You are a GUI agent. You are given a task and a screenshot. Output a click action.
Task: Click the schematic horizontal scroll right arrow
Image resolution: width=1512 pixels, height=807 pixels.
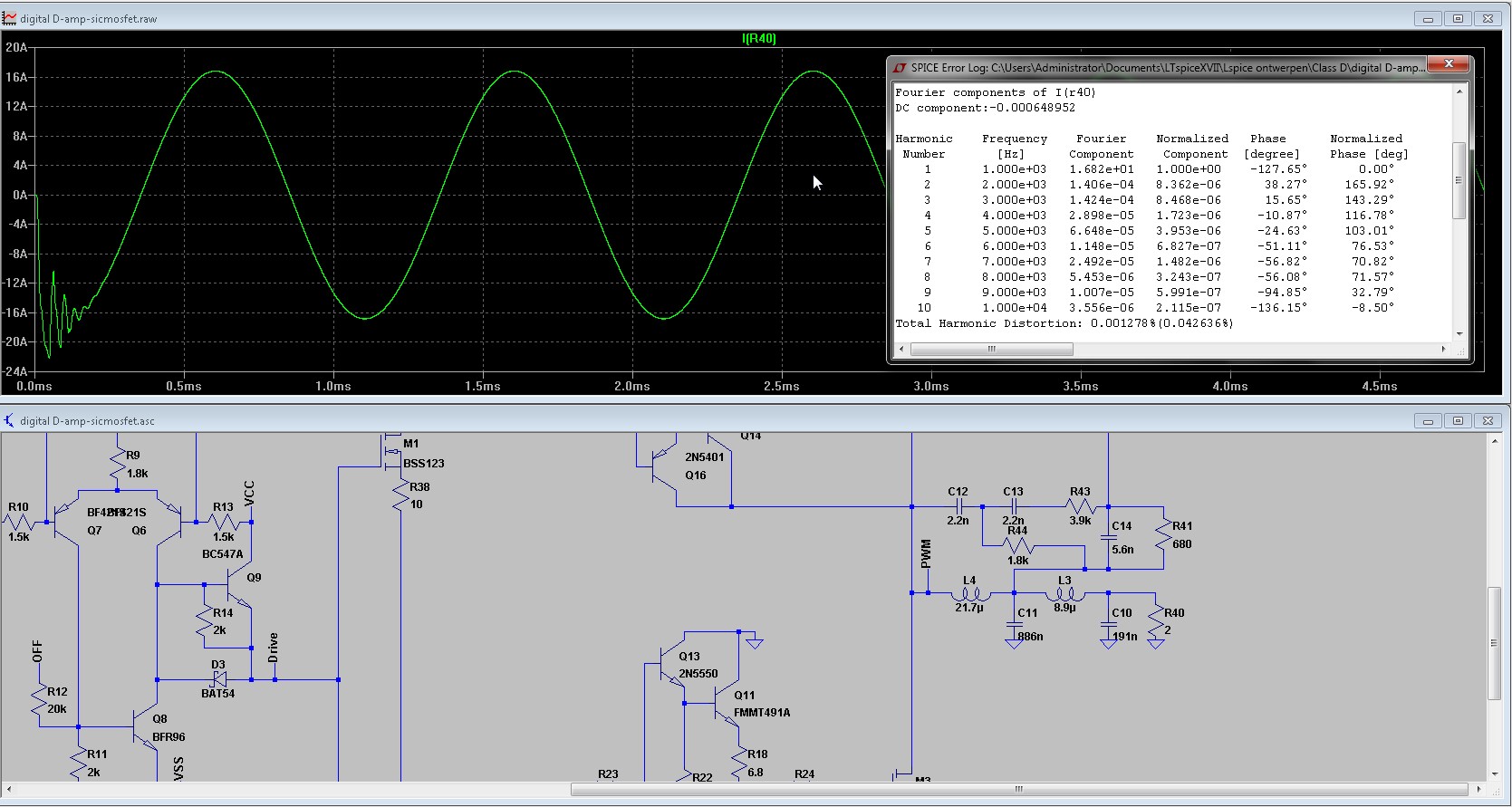[1478, 789]
